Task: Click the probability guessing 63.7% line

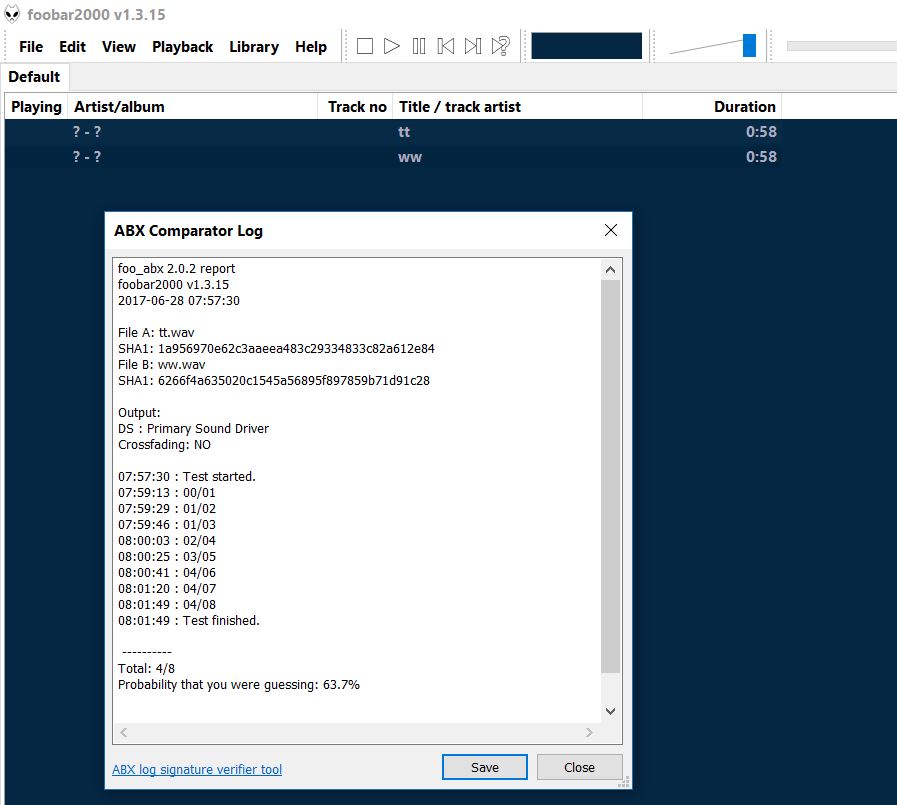Action: pos(239,684)
